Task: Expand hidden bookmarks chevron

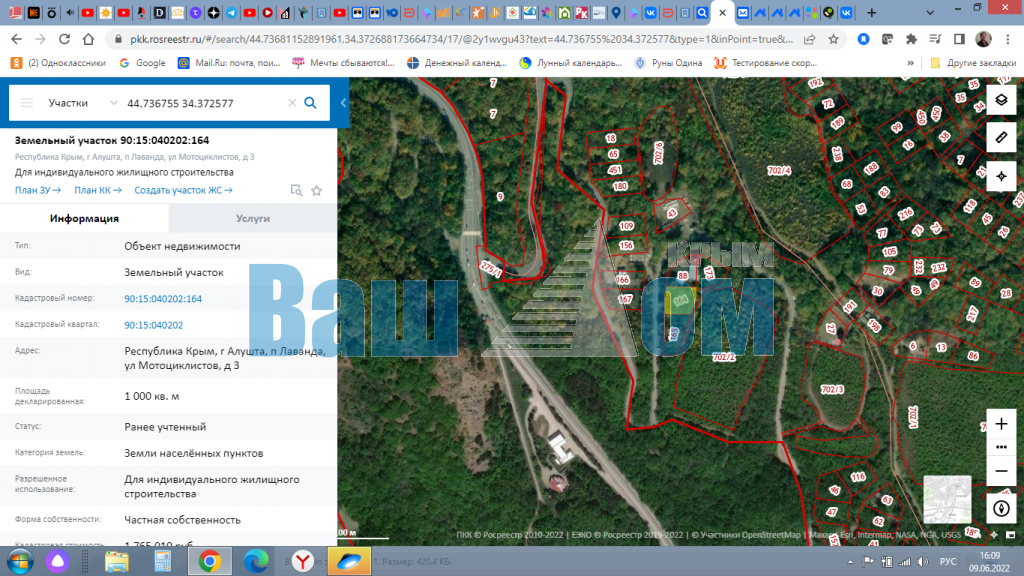Action: tap(910, 63)
